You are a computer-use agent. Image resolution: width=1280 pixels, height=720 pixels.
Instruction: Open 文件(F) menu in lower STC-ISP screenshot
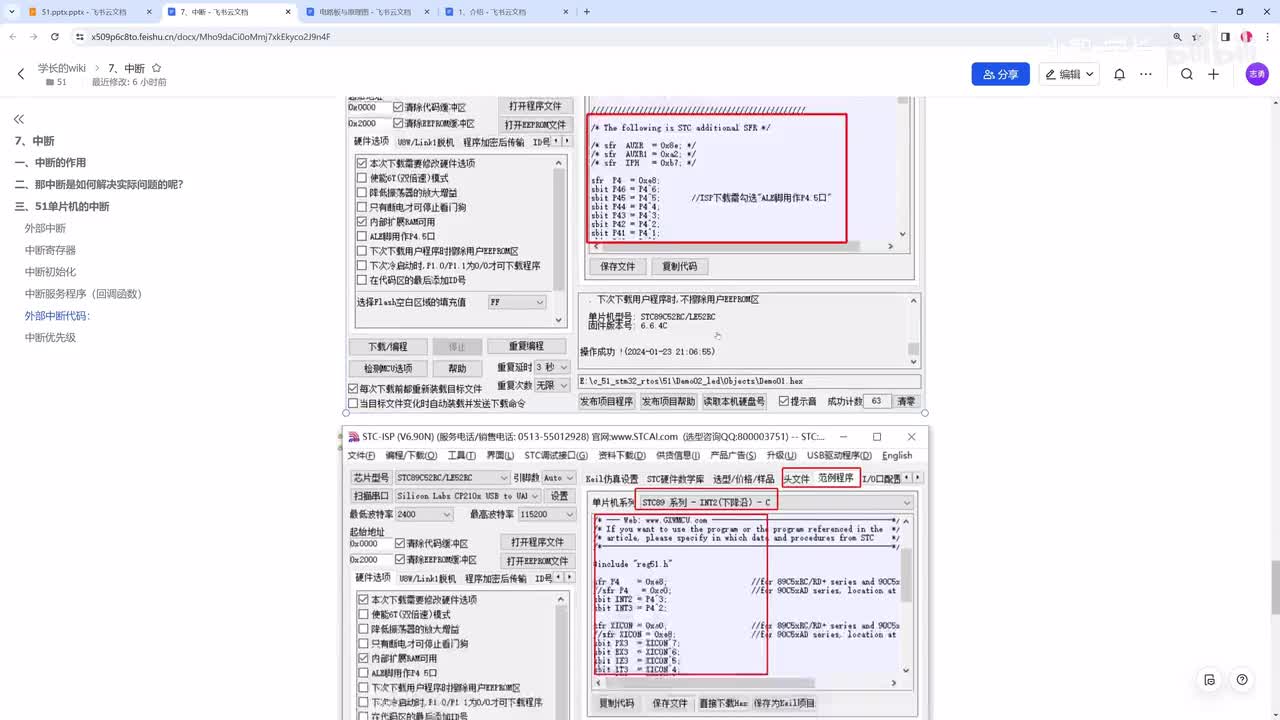pyautogui.click(x=361, y=456)
